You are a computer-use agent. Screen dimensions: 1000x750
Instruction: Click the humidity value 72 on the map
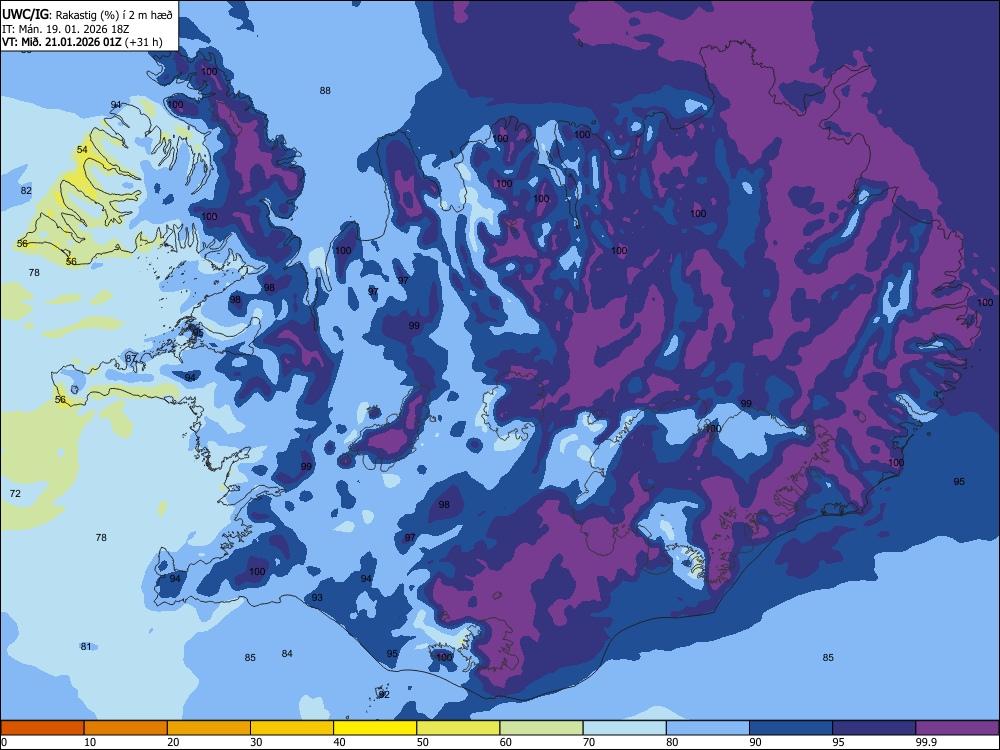pyautogui.click(x=15, y=494)
